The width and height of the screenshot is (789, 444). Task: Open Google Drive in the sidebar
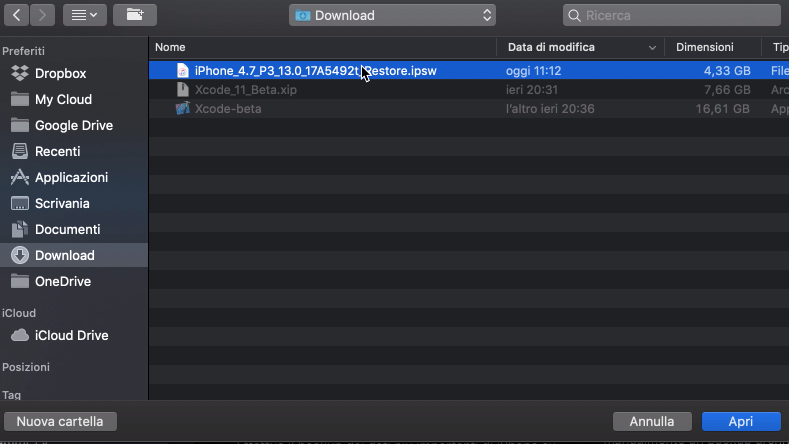coord(74,125)
